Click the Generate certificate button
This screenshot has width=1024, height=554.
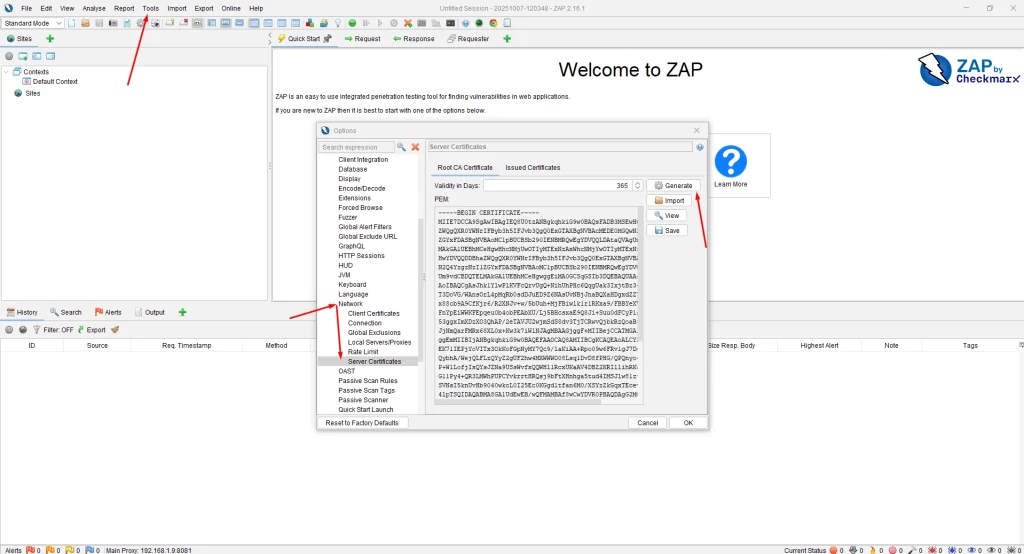point(673,186)
